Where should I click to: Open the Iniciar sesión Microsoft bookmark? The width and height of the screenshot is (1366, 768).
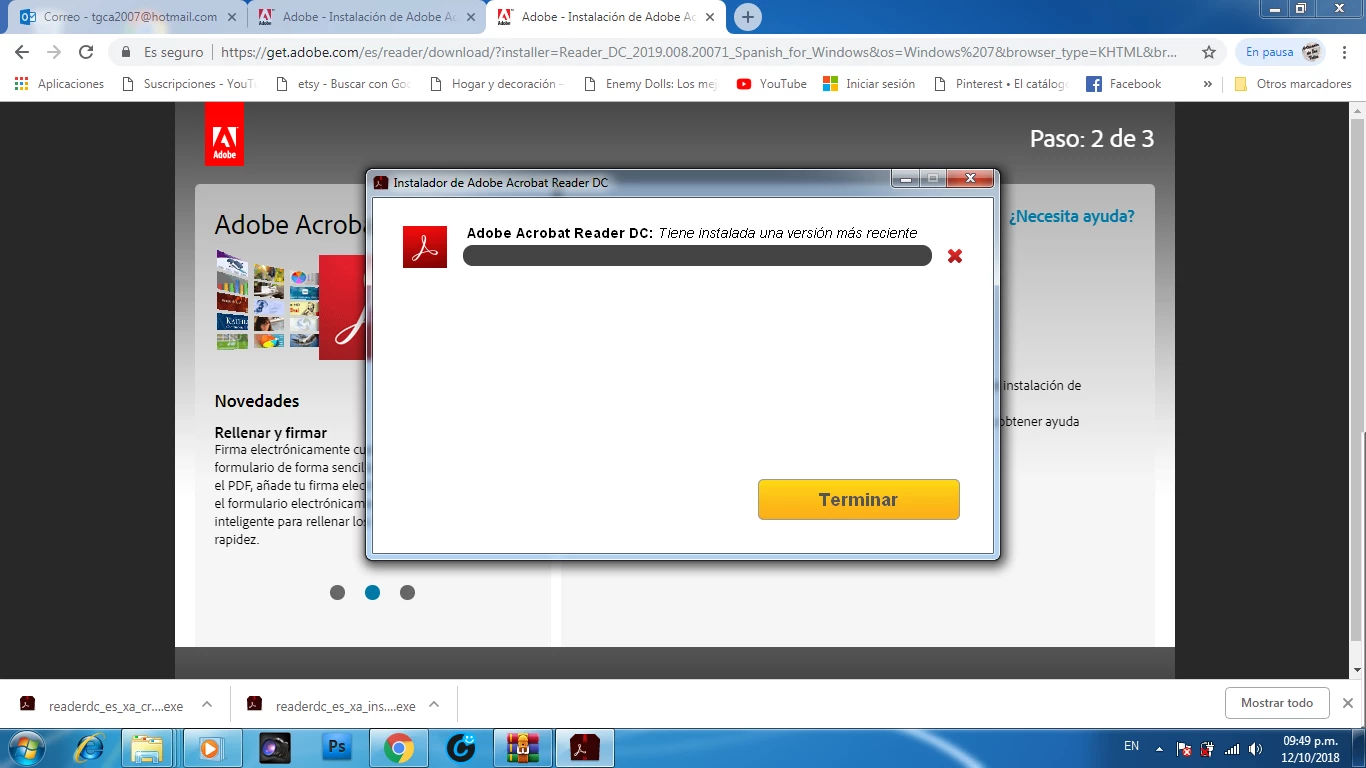869,84
